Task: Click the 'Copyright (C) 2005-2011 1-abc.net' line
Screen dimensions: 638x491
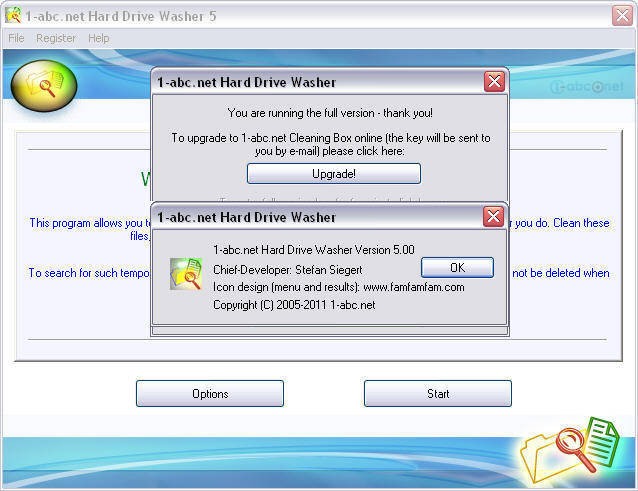Action: (x=294, y=305)
